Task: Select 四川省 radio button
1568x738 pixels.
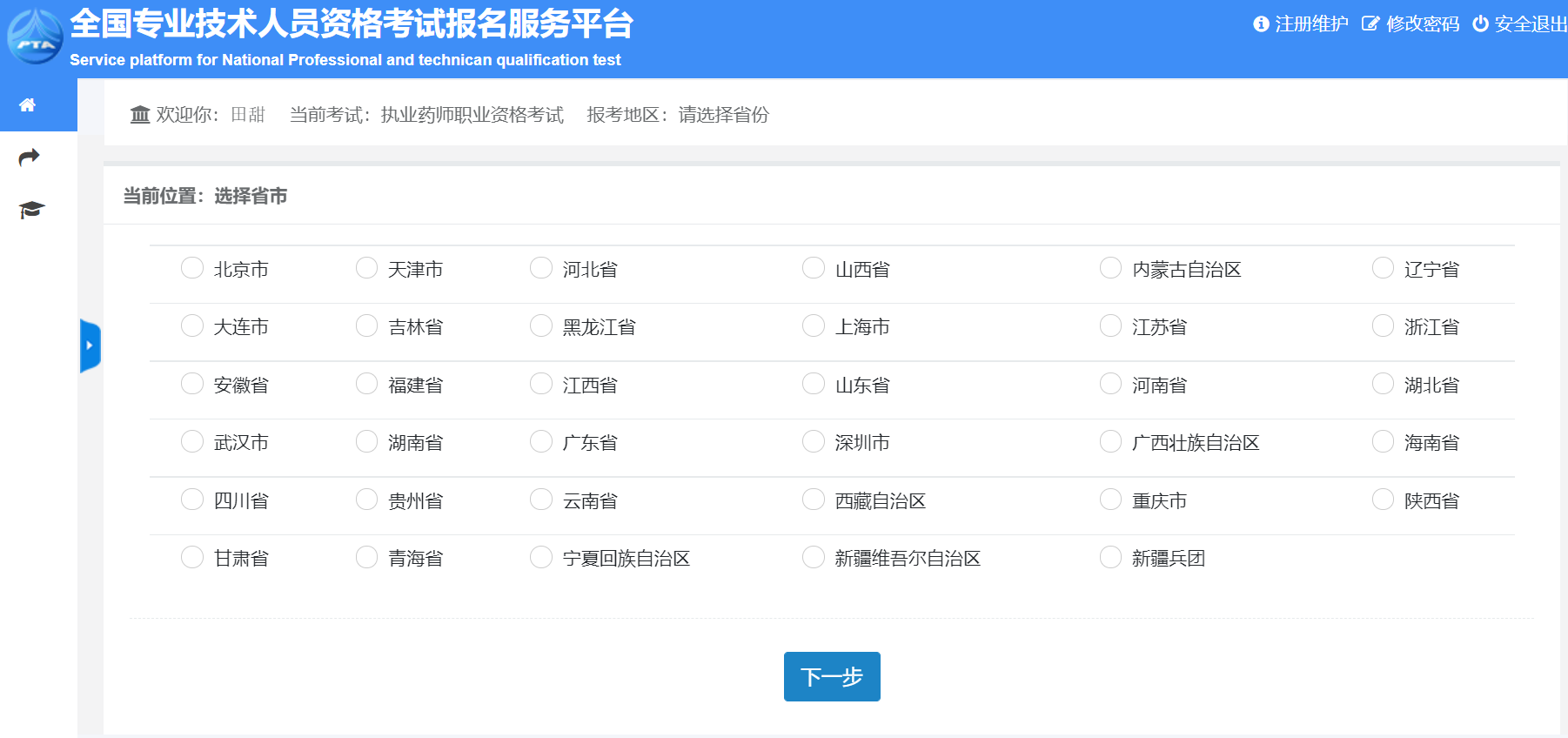Action: [x=192, y=500]
